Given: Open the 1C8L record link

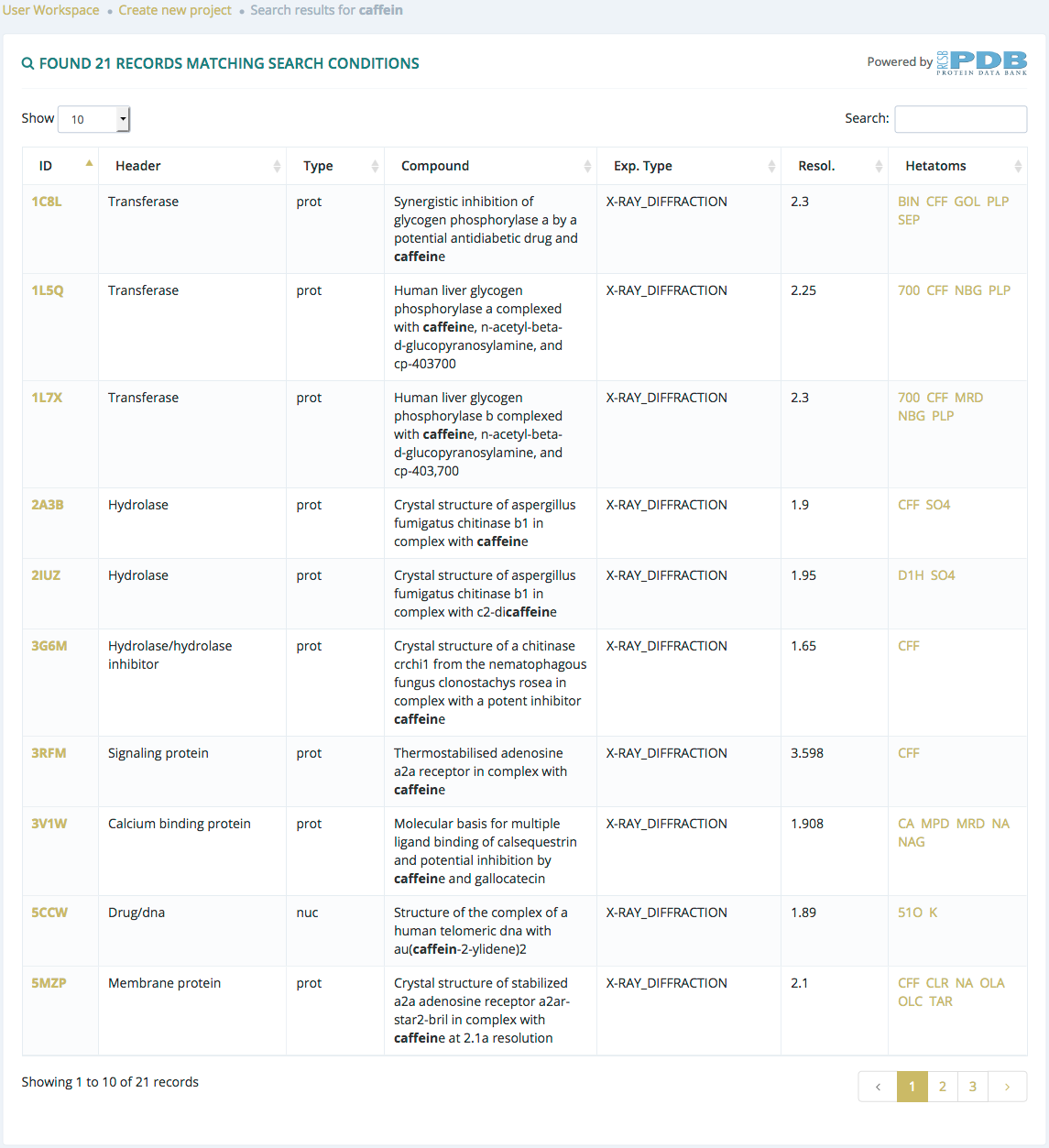Looking at the screenshot, I should [x=47, y=202].
